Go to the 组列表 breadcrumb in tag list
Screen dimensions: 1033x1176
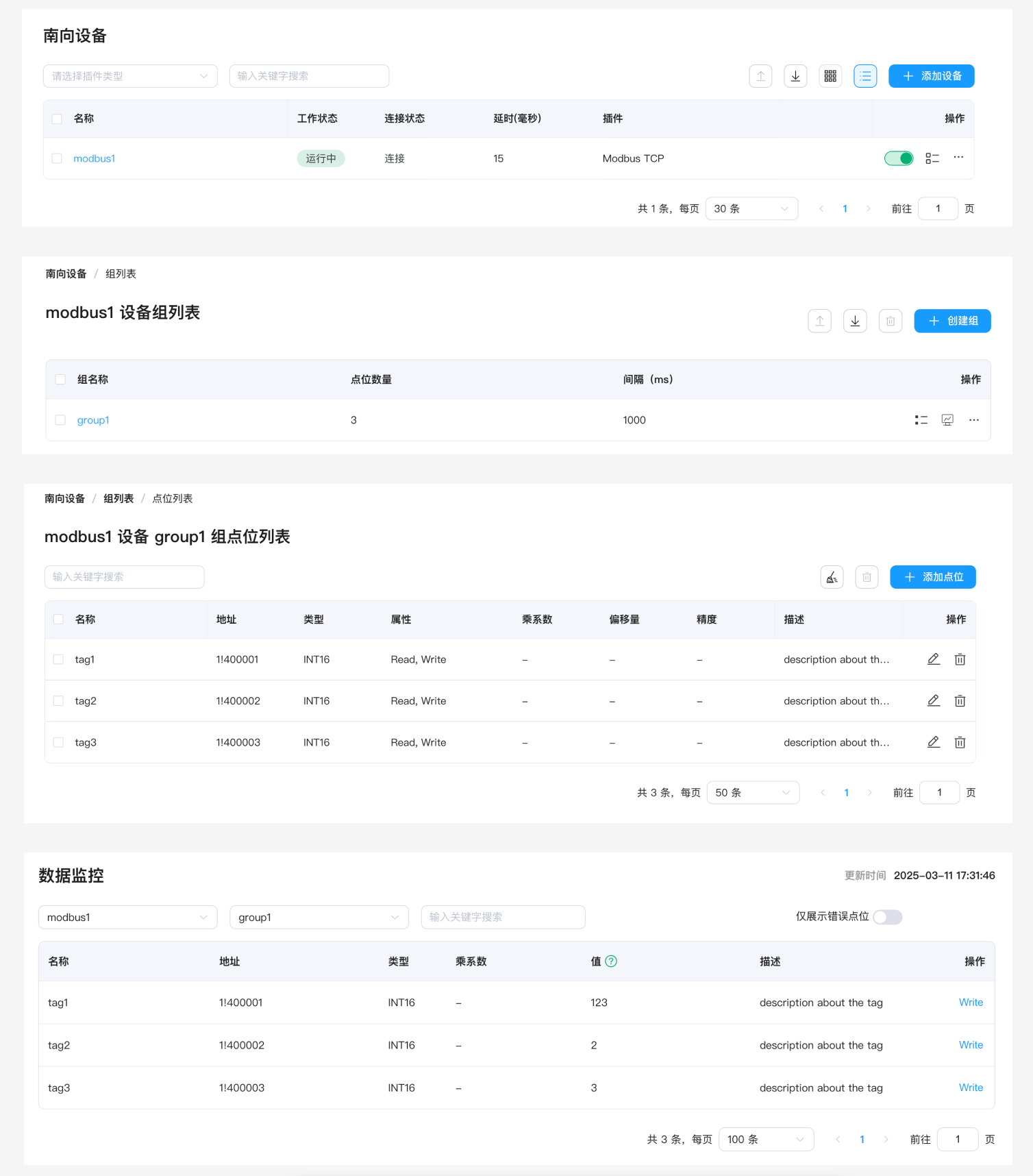tap(119, 498)
